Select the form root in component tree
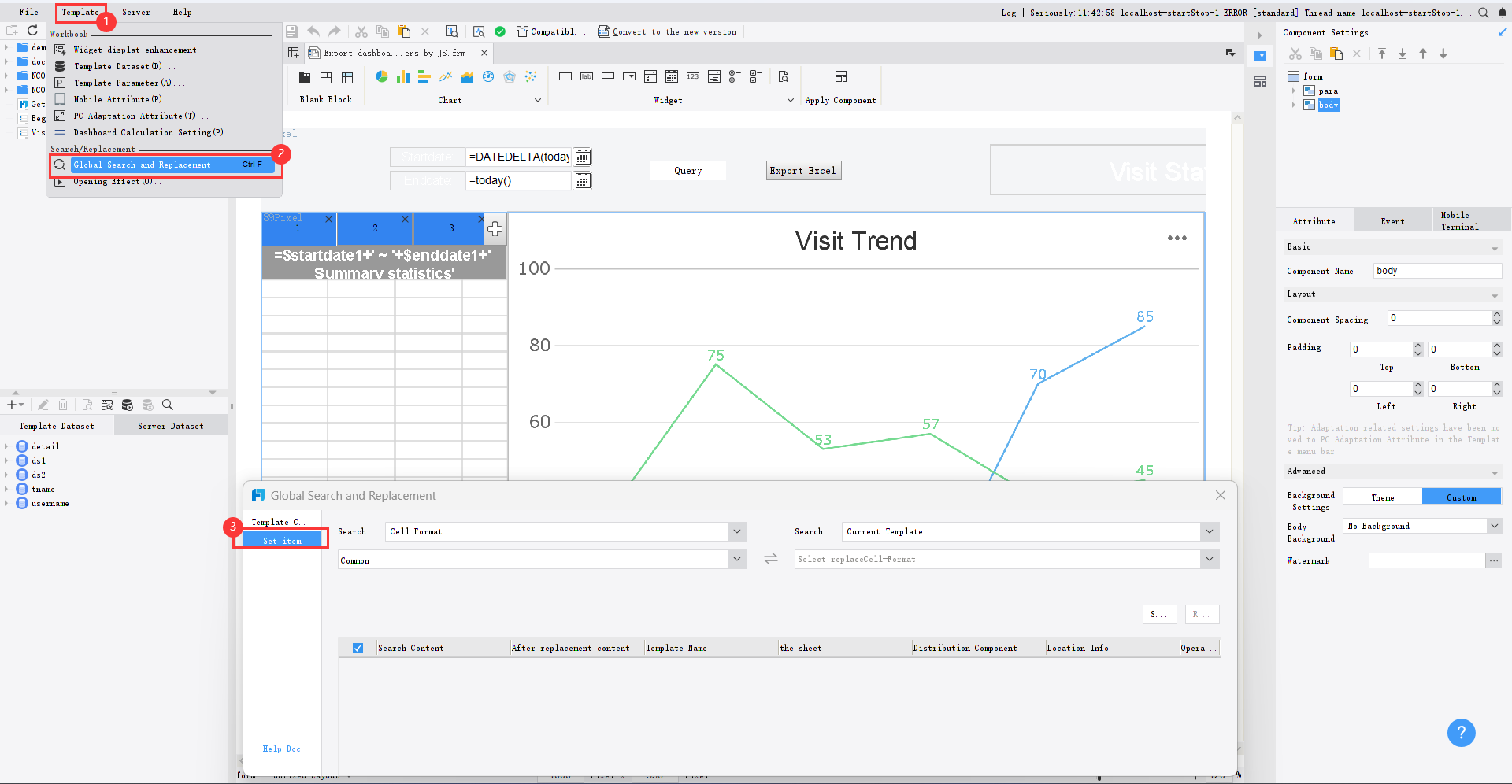The height and width of the screenshot is (784, 1512). [x=1305, y=76]
